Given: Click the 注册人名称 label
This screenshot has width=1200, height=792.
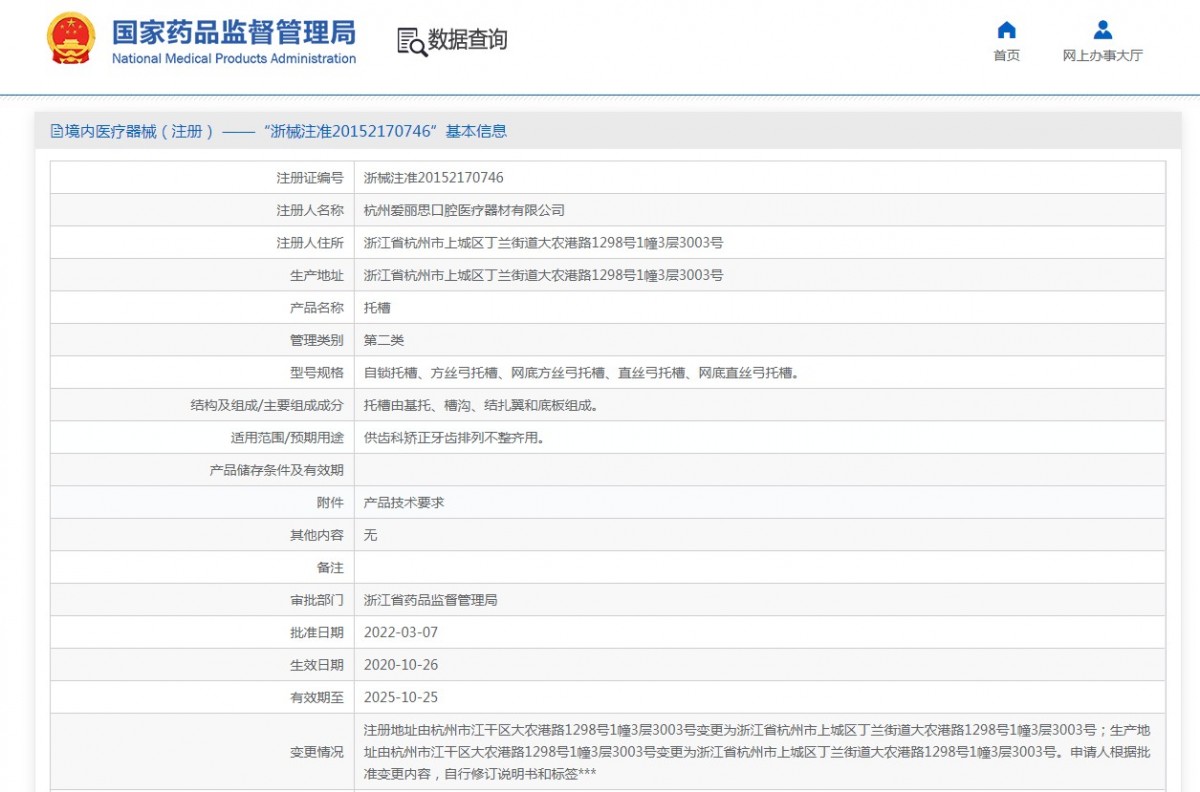Looking at the screenshot, I should [310, 210].
